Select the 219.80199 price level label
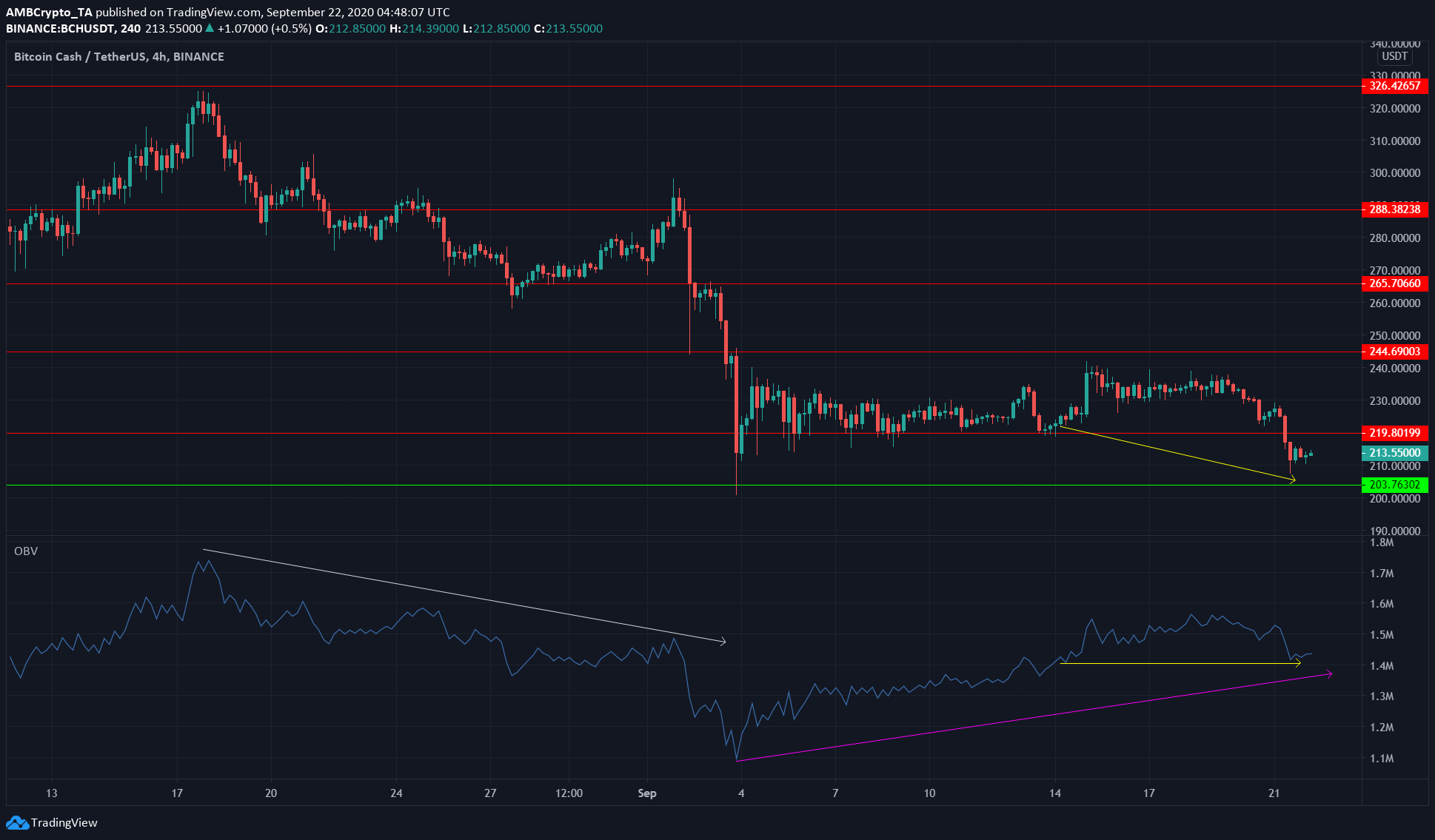 pyautogui.click(x=1395, y=433)
